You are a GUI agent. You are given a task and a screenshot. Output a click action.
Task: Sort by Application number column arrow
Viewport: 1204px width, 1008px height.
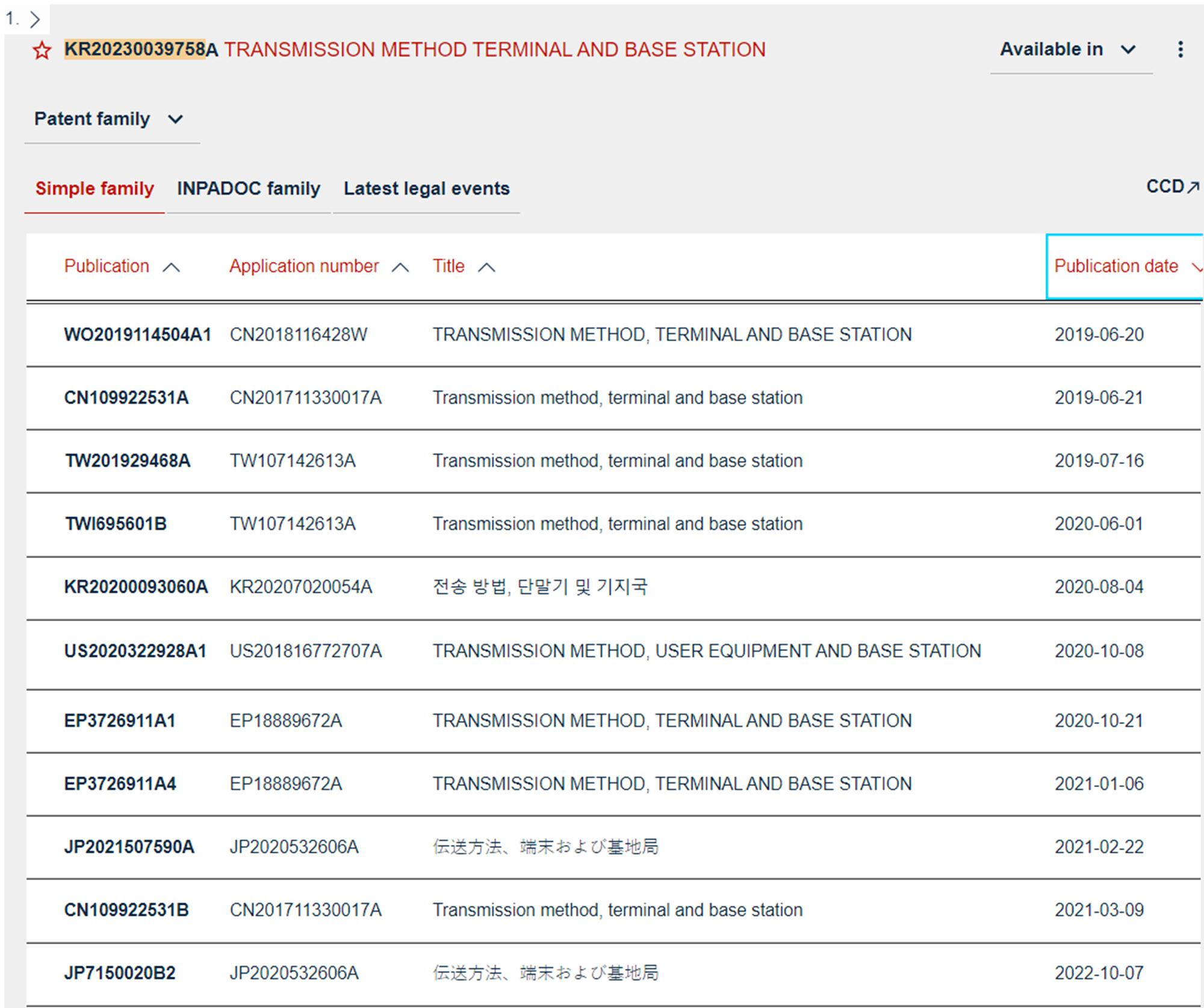(400, 268)
